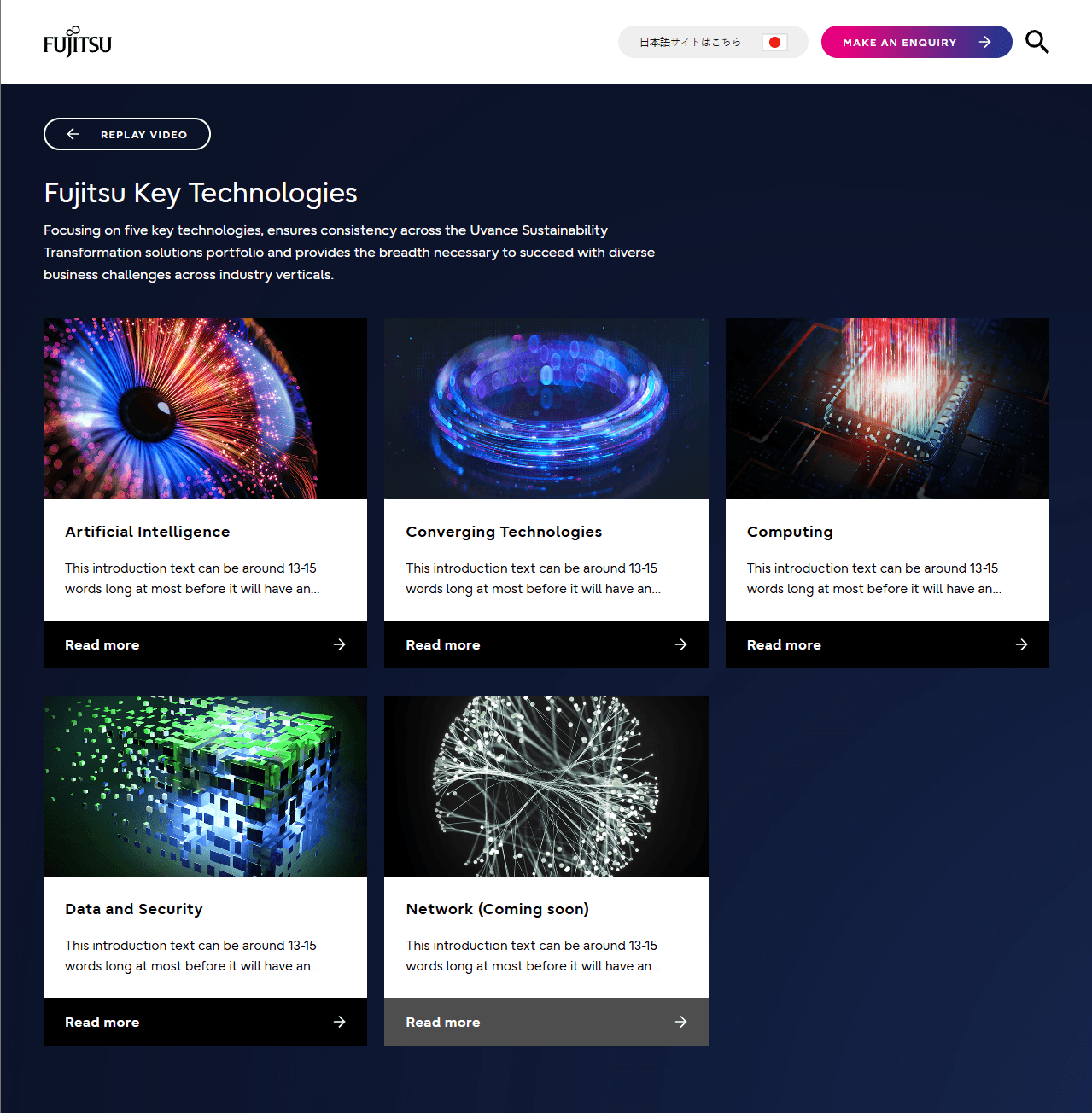Switch to the Japanese site link
Viewport: 1092px width, 1113px height.
[713, 42]
